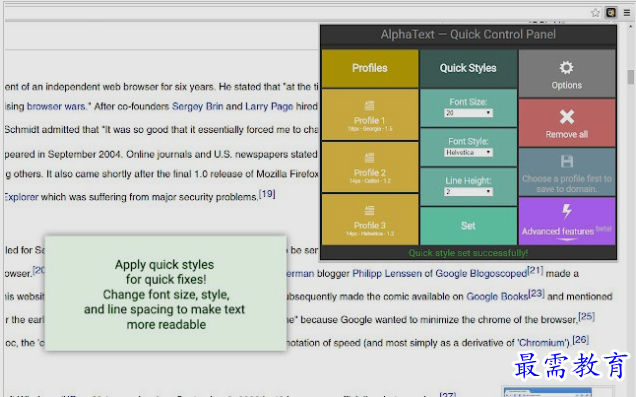This screenshot has height=397, width=636.
Task: Click 'Choose a profile first to save to domain'
Action: point(567,184)
